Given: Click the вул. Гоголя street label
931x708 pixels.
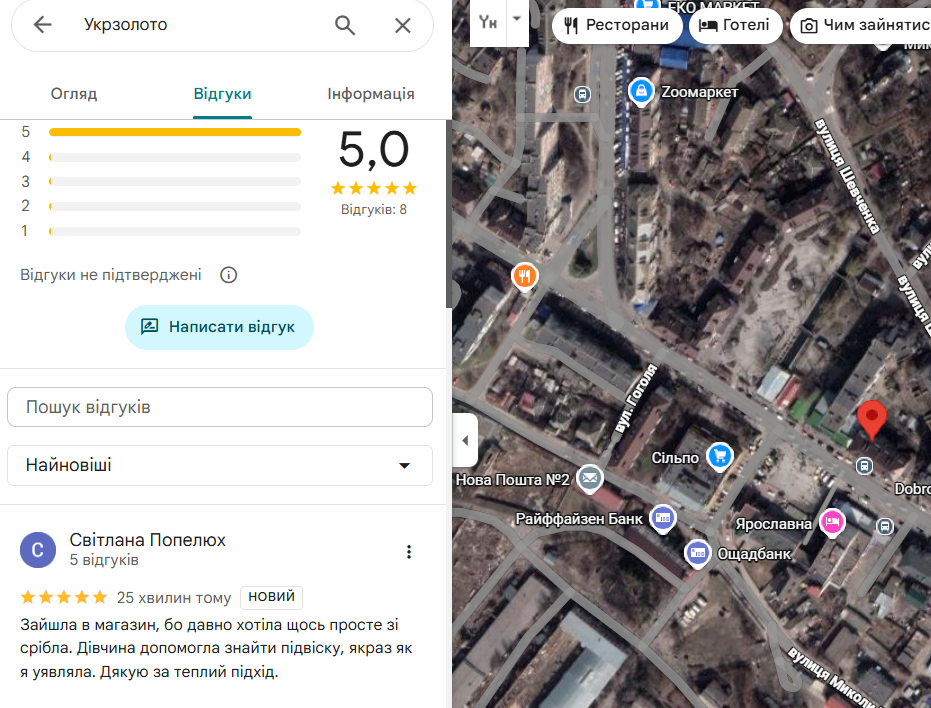Looking at the screenshot, I should point(636,398).
